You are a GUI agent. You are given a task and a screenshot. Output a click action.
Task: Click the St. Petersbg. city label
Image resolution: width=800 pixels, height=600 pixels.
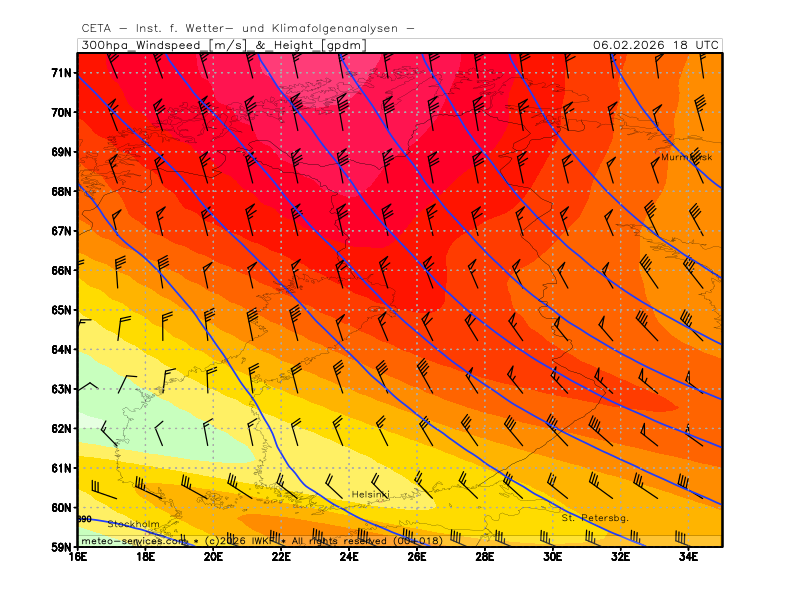point(594,518)
